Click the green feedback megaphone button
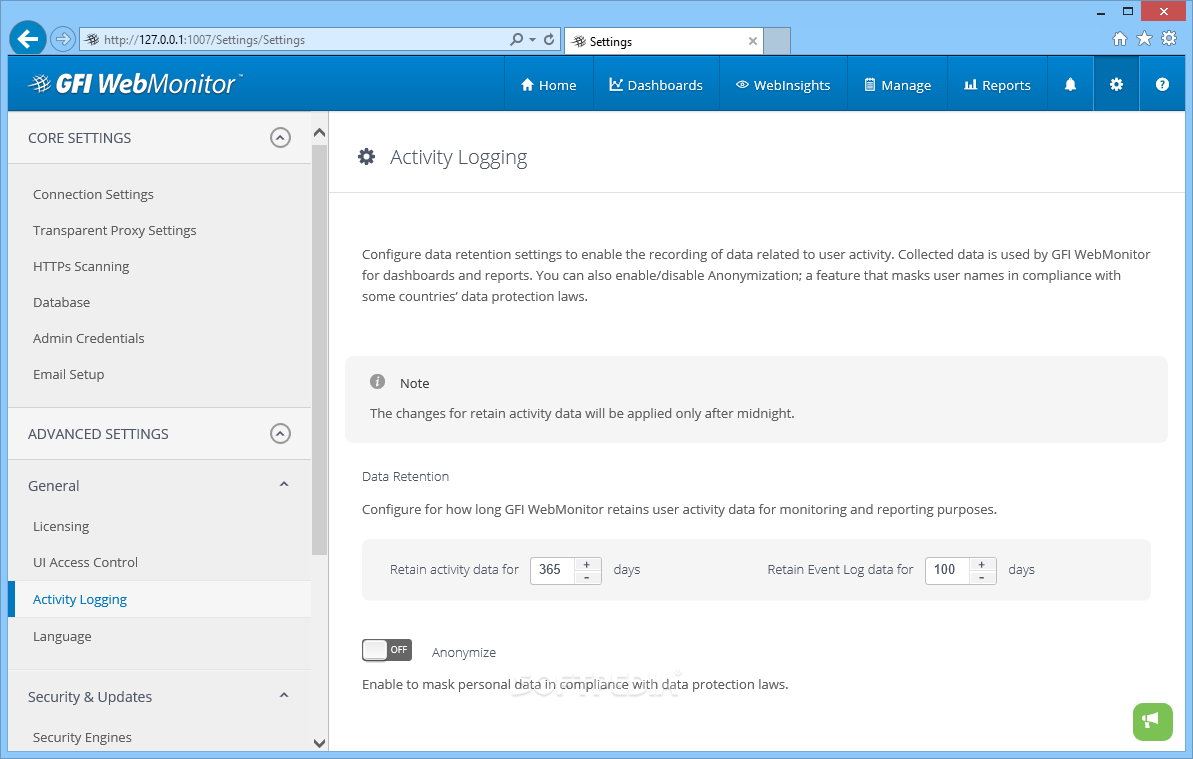Image resolution: width=1193 pixels, height=759 pixels. click(1153, 721)
